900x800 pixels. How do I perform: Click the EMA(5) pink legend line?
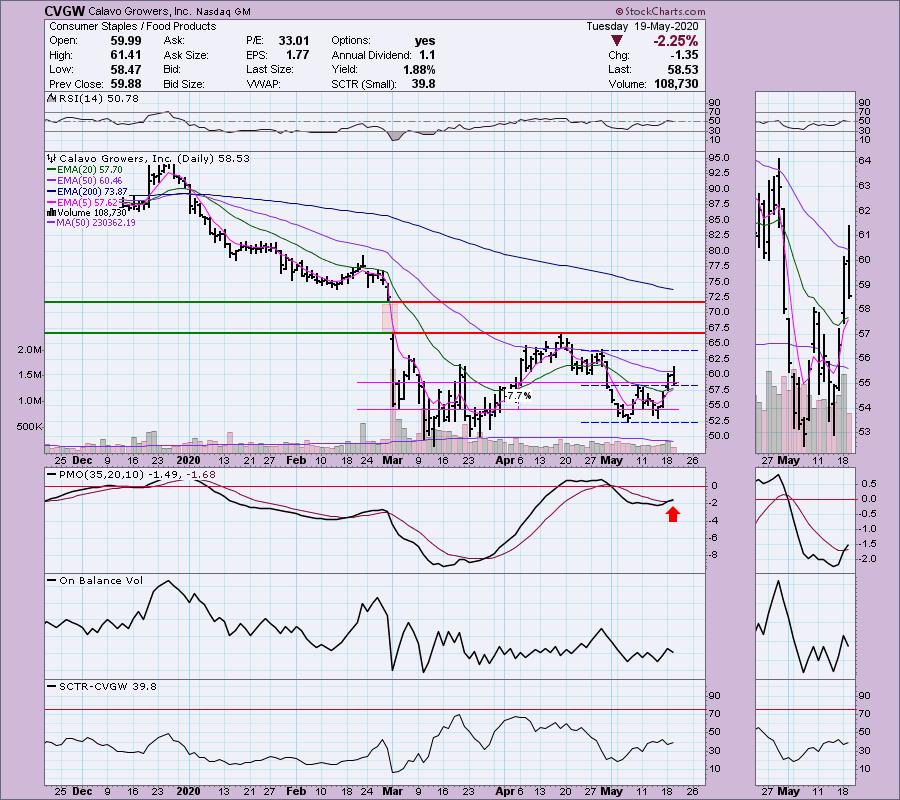pyautogui.click(x=51, y=203)
